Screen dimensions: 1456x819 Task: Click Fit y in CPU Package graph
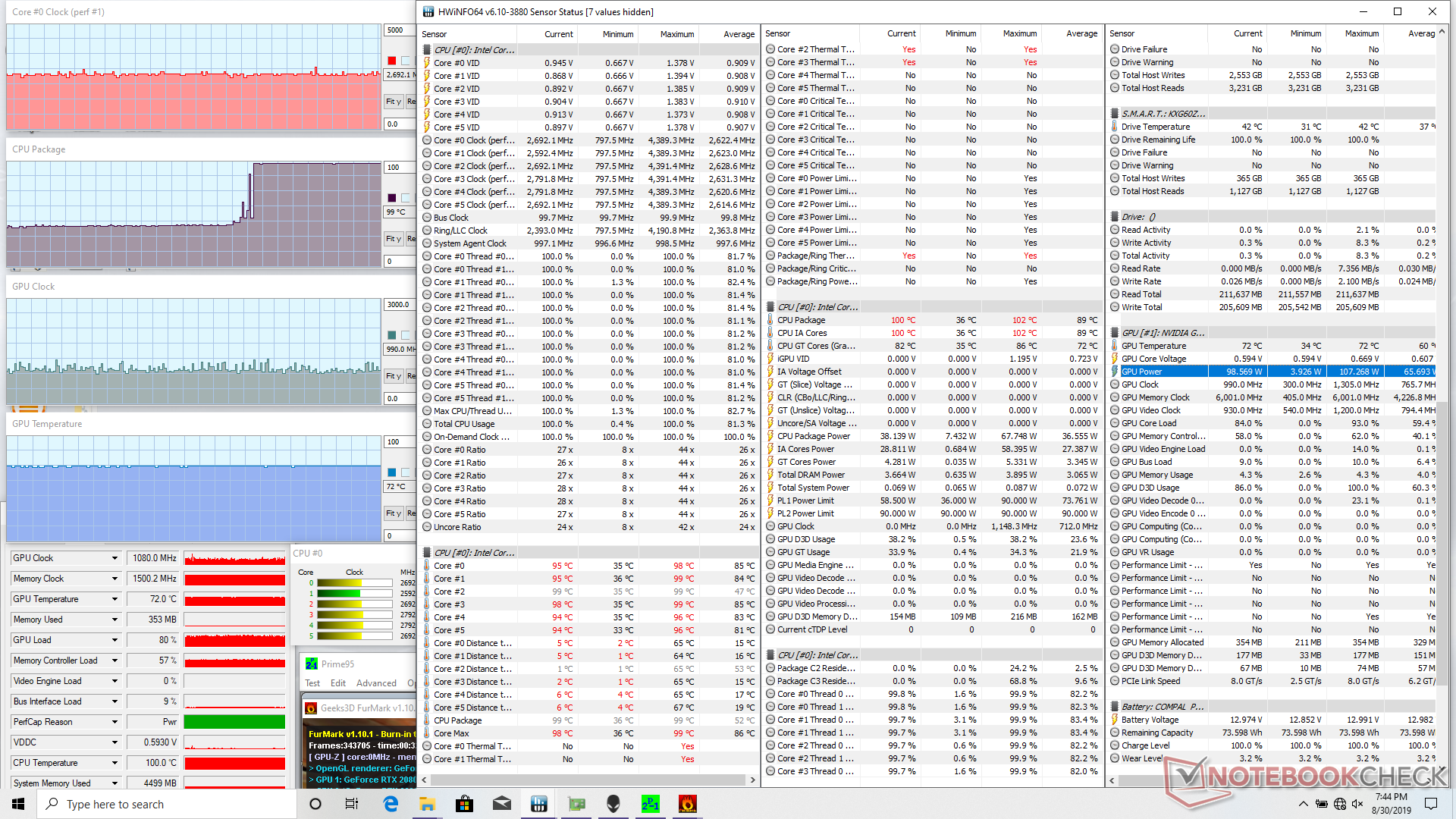(394, 238)
